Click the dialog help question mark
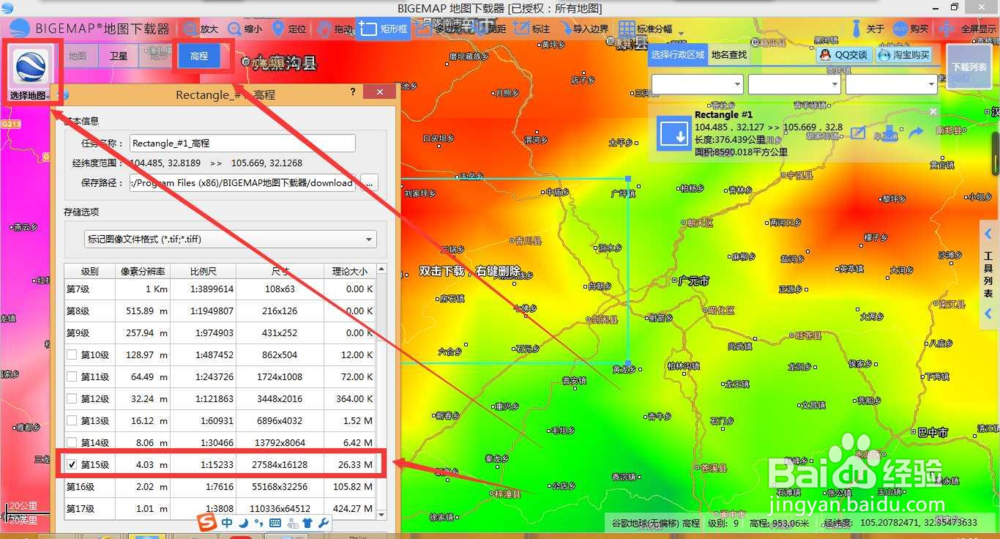 click(353, 92)
